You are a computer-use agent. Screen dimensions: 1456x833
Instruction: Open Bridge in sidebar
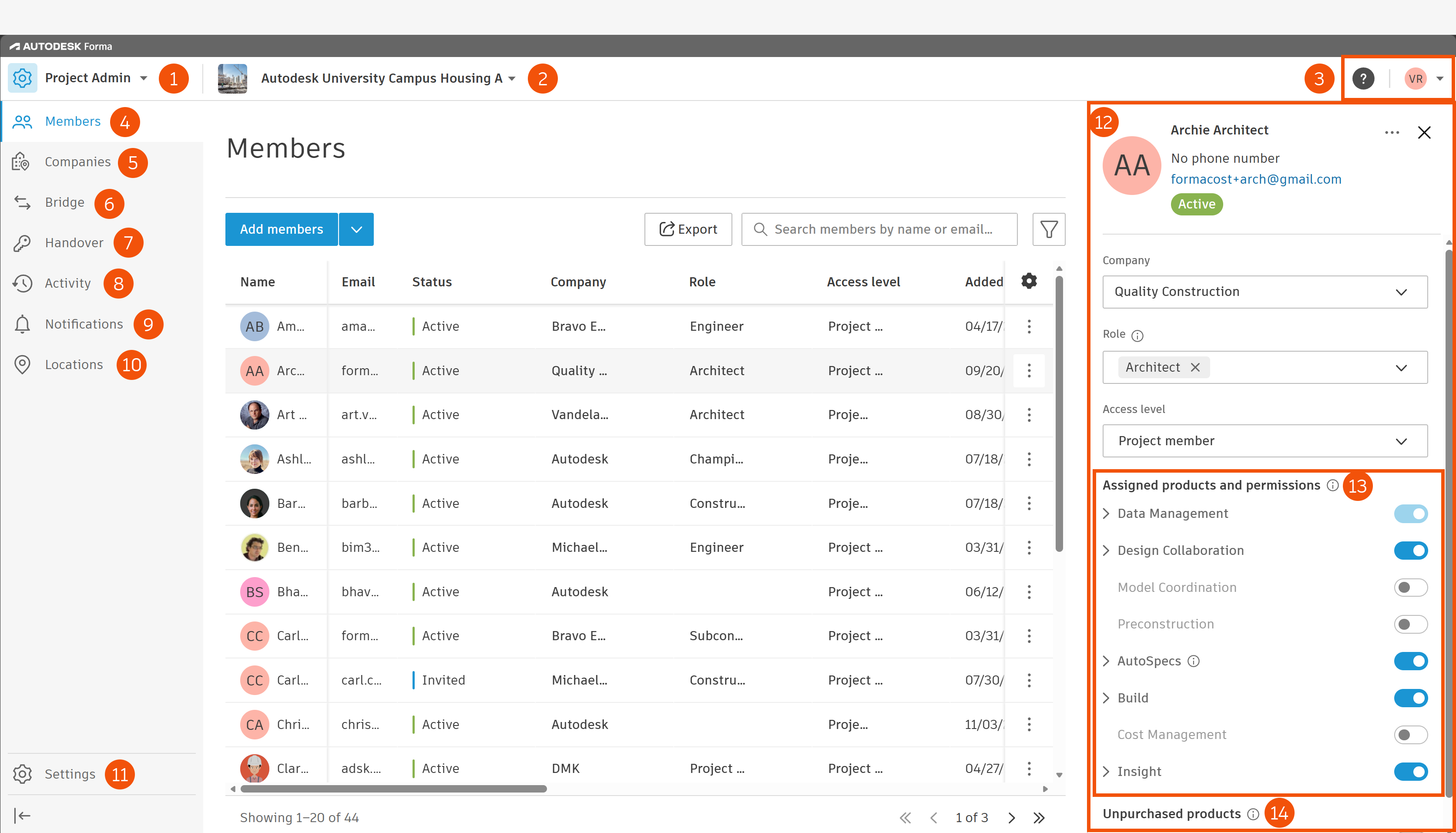65,202
